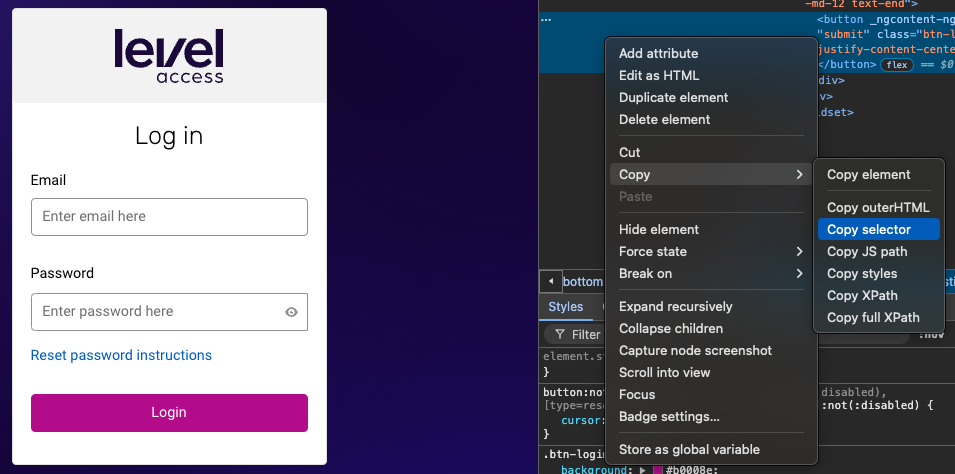Viewport: 955px width, 474px height.
Task: Click the breadcrumb scroll-left arrow
Action: click(x=551, y=281)
